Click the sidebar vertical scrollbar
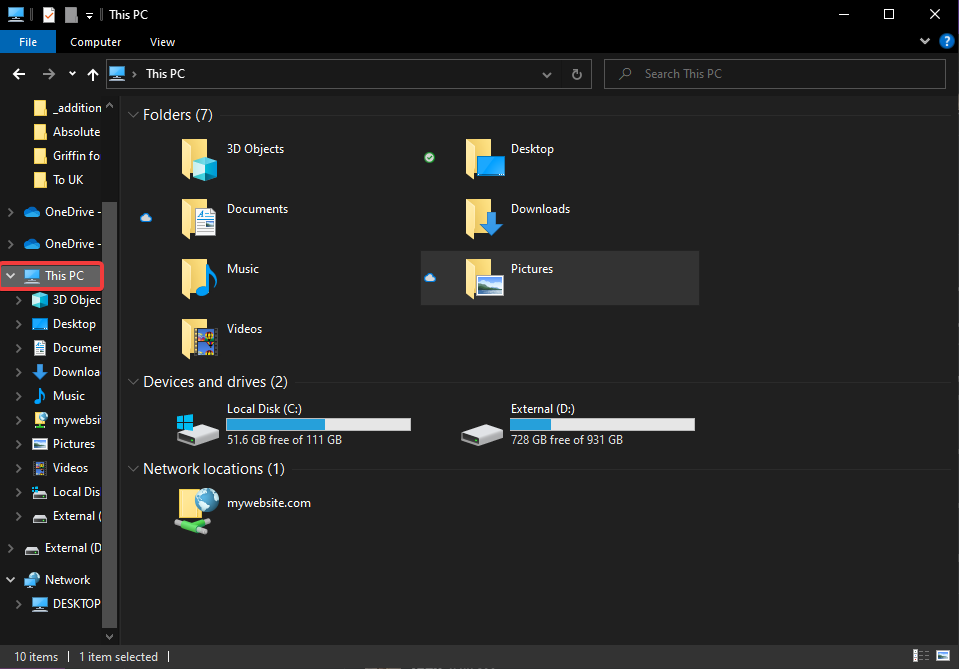959x669 pixels. (x=109, y=415)
